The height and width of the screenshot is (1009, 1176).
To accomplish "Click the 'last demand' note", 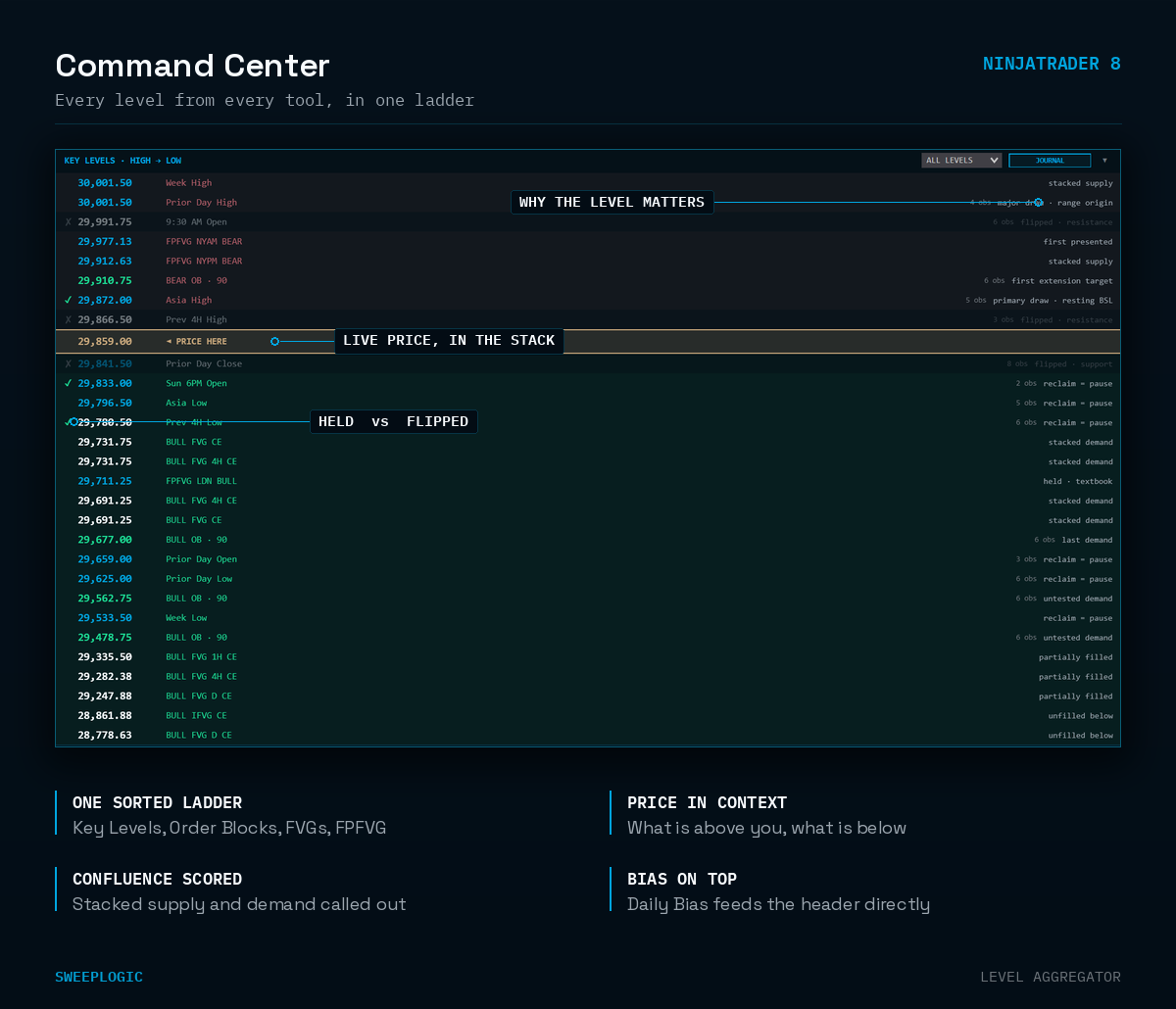I will [1087, 540].
